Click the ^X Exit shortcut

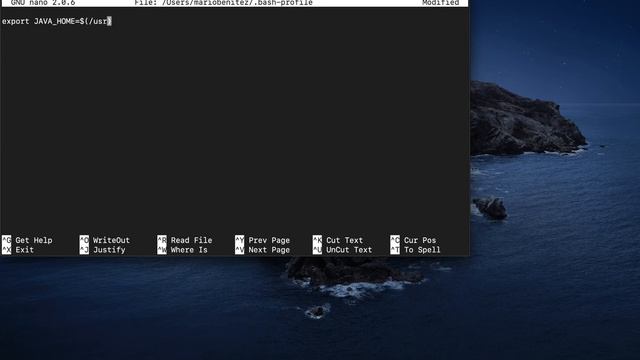pyautogui.click(x=18, y=250)
